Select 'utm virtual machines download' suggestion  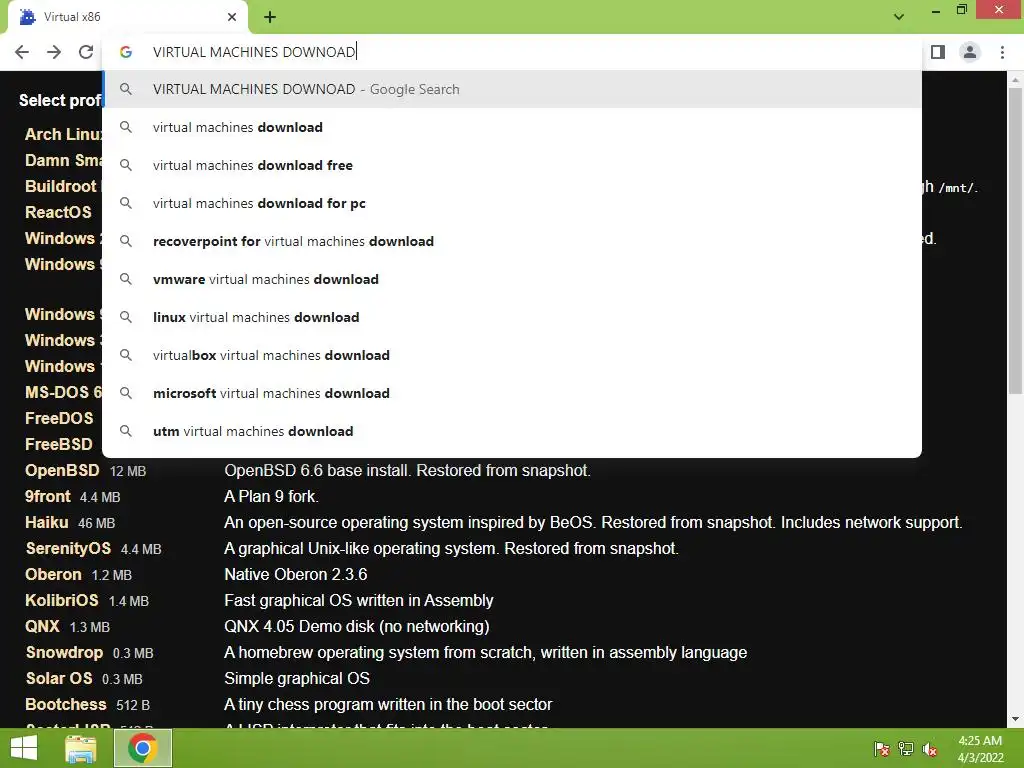tap(512, 431)
